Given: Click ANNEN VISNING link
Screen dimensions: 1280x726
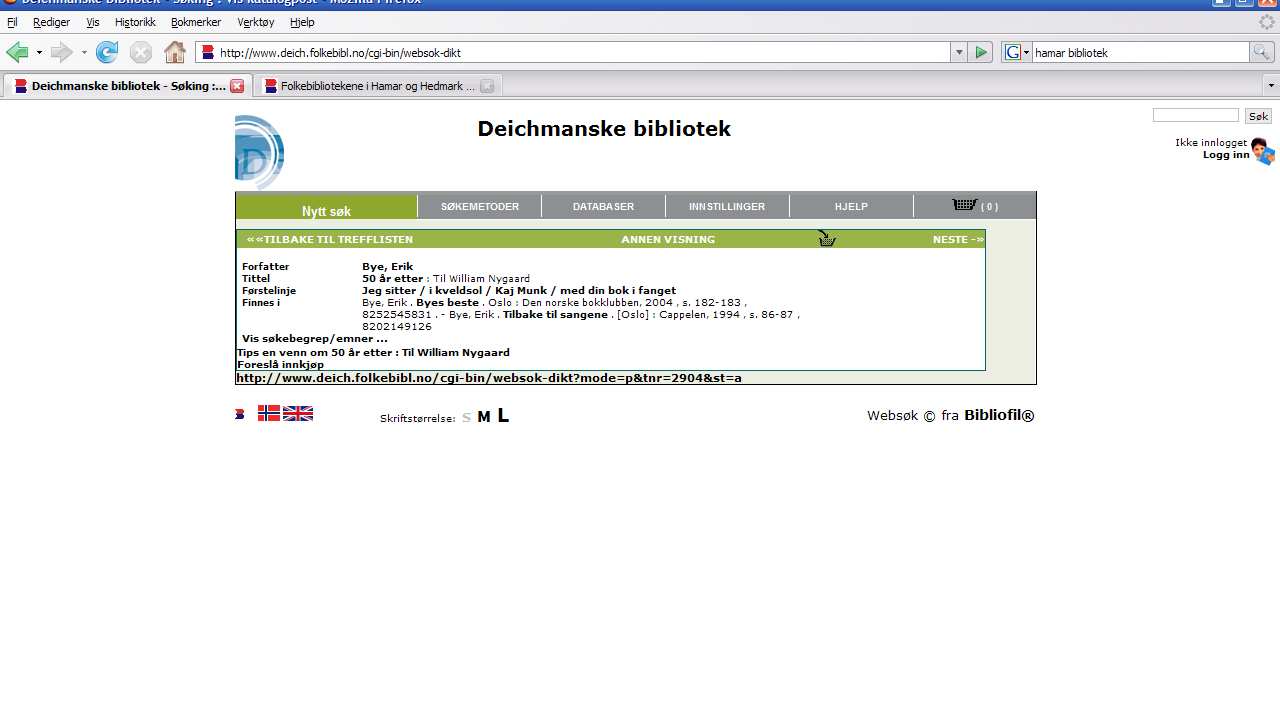Looking at the screenshot, I should (668, 239).
